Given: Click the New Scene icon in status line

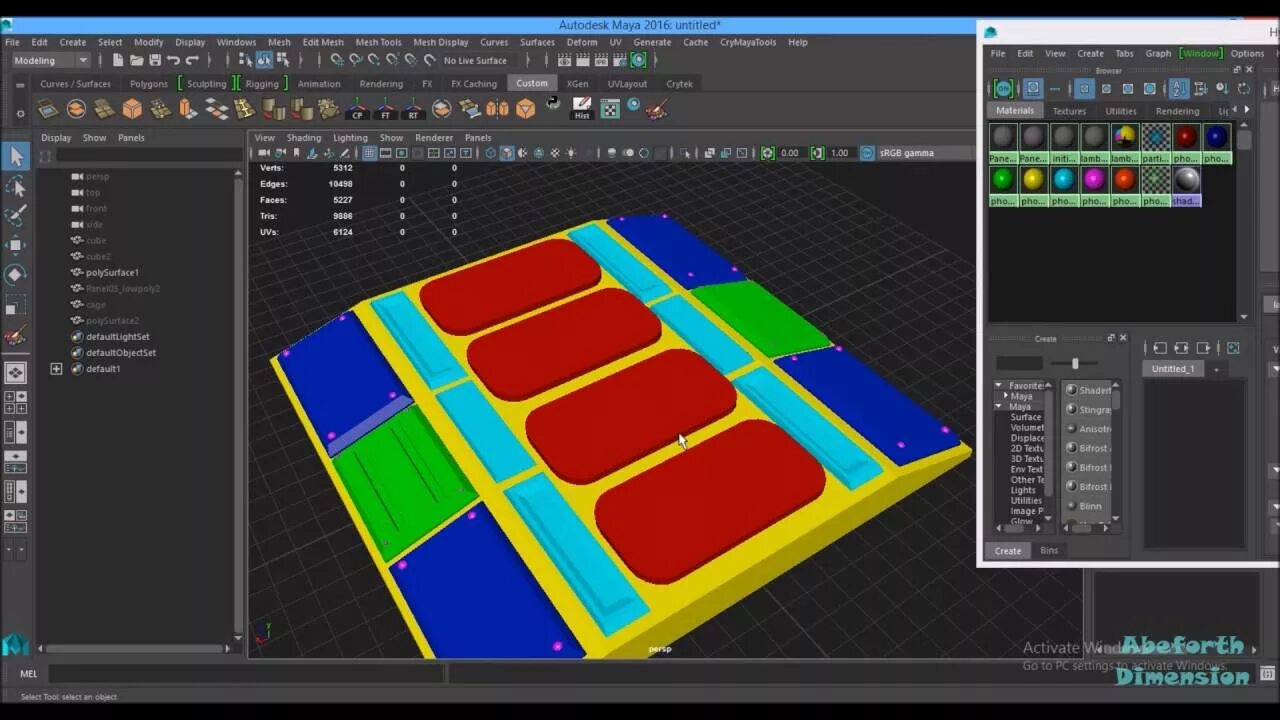Looking at the screenshot, I should tap(118, 60).
